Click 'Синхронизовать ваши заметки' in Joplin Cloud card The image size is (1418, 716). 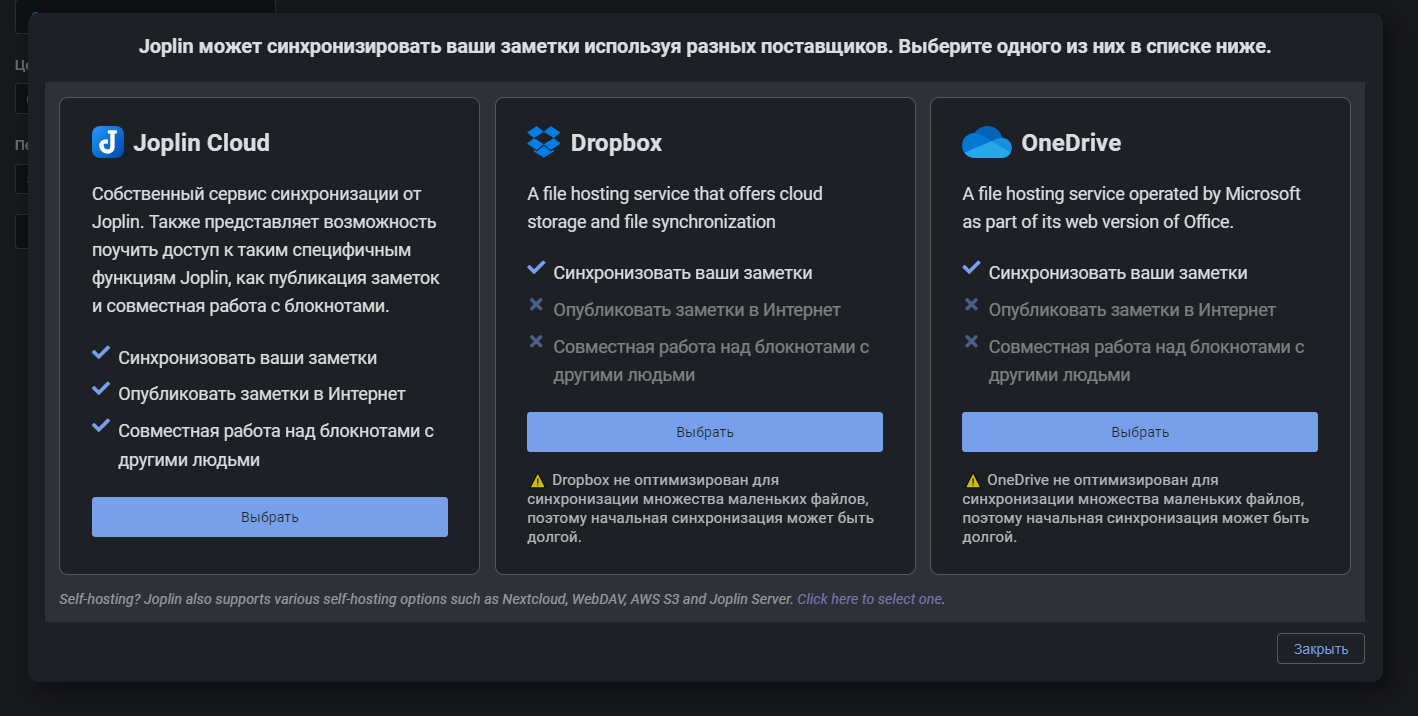click(248, 357)
